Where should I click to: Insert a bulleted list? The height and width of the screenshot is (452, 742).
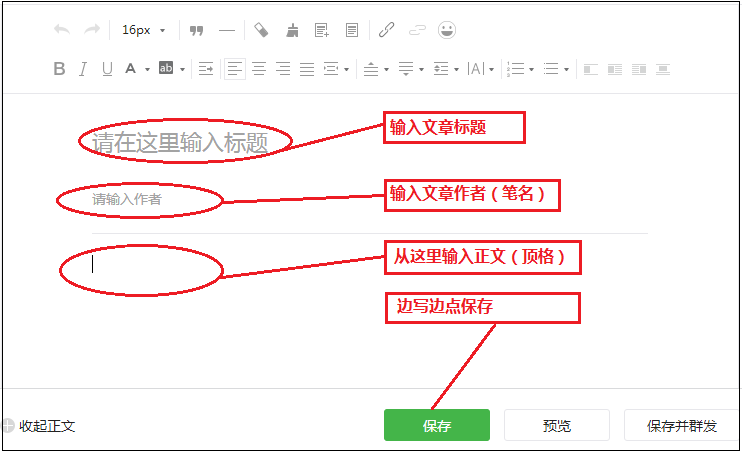[551, 69]
